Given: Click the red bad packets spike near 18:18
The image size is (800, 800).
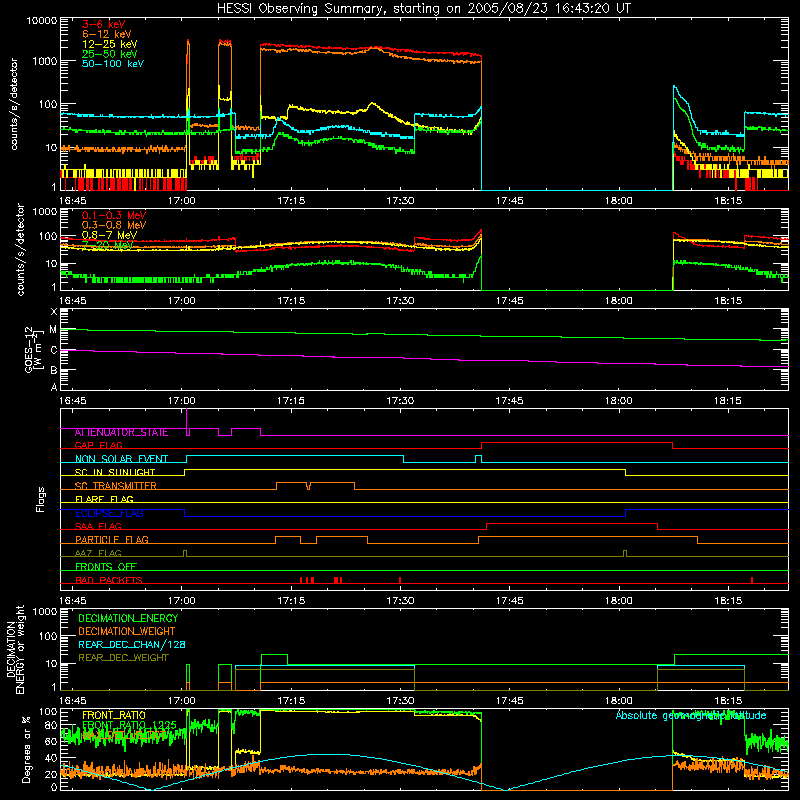Looking at the screenshot, I should (x=752, y=580).
